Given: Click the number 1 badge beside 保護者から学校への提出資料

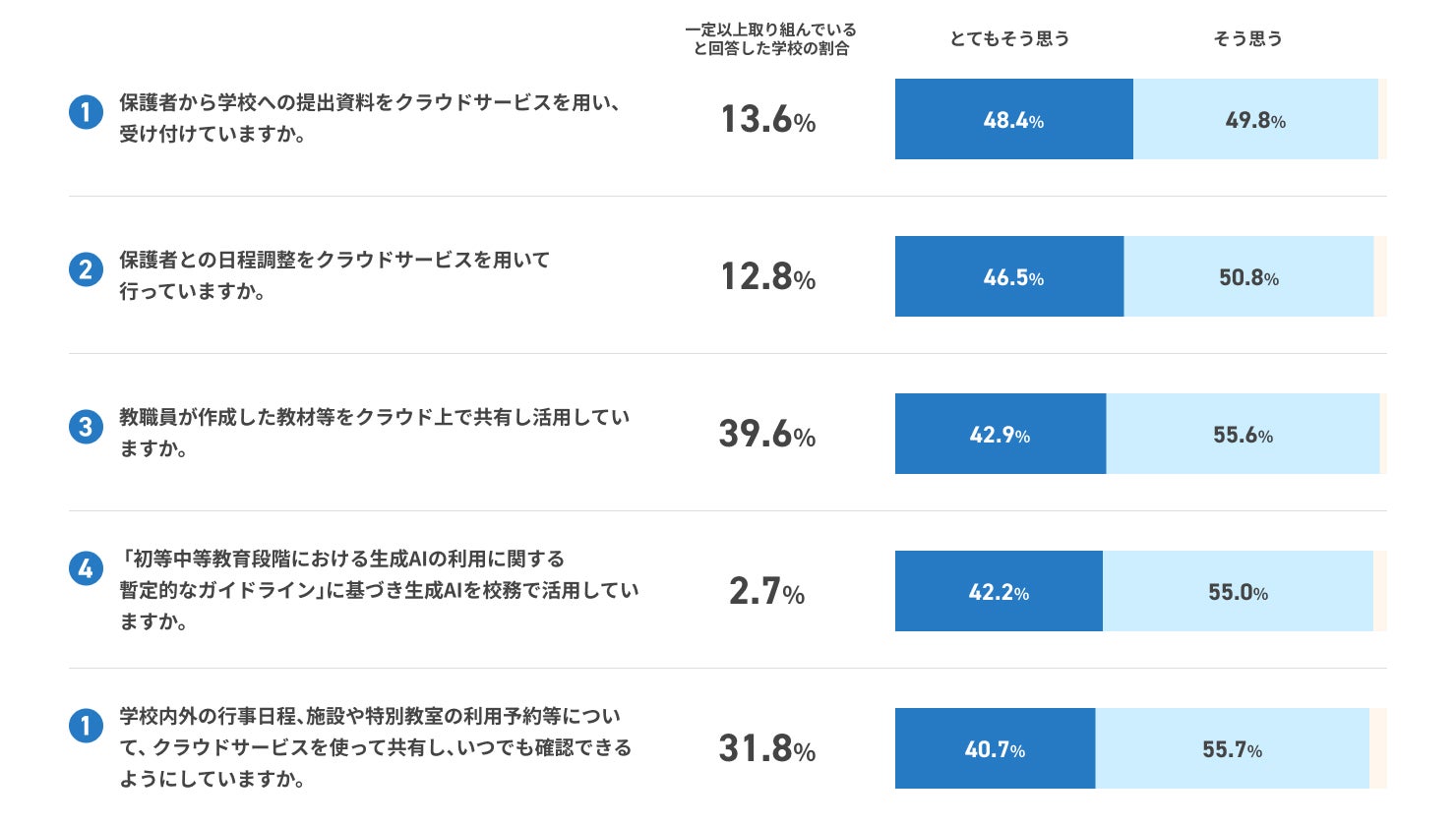Looking at the screenshot, I should coord(86,112).
